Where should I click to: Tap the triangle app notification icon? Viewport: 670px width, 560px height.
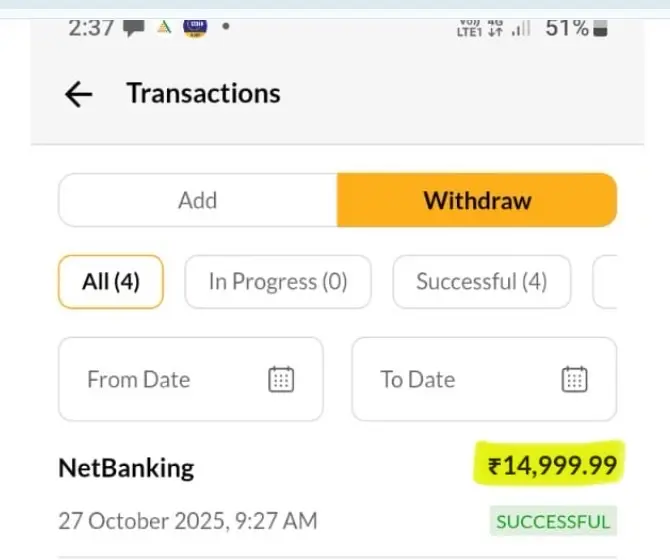point(164,28)
